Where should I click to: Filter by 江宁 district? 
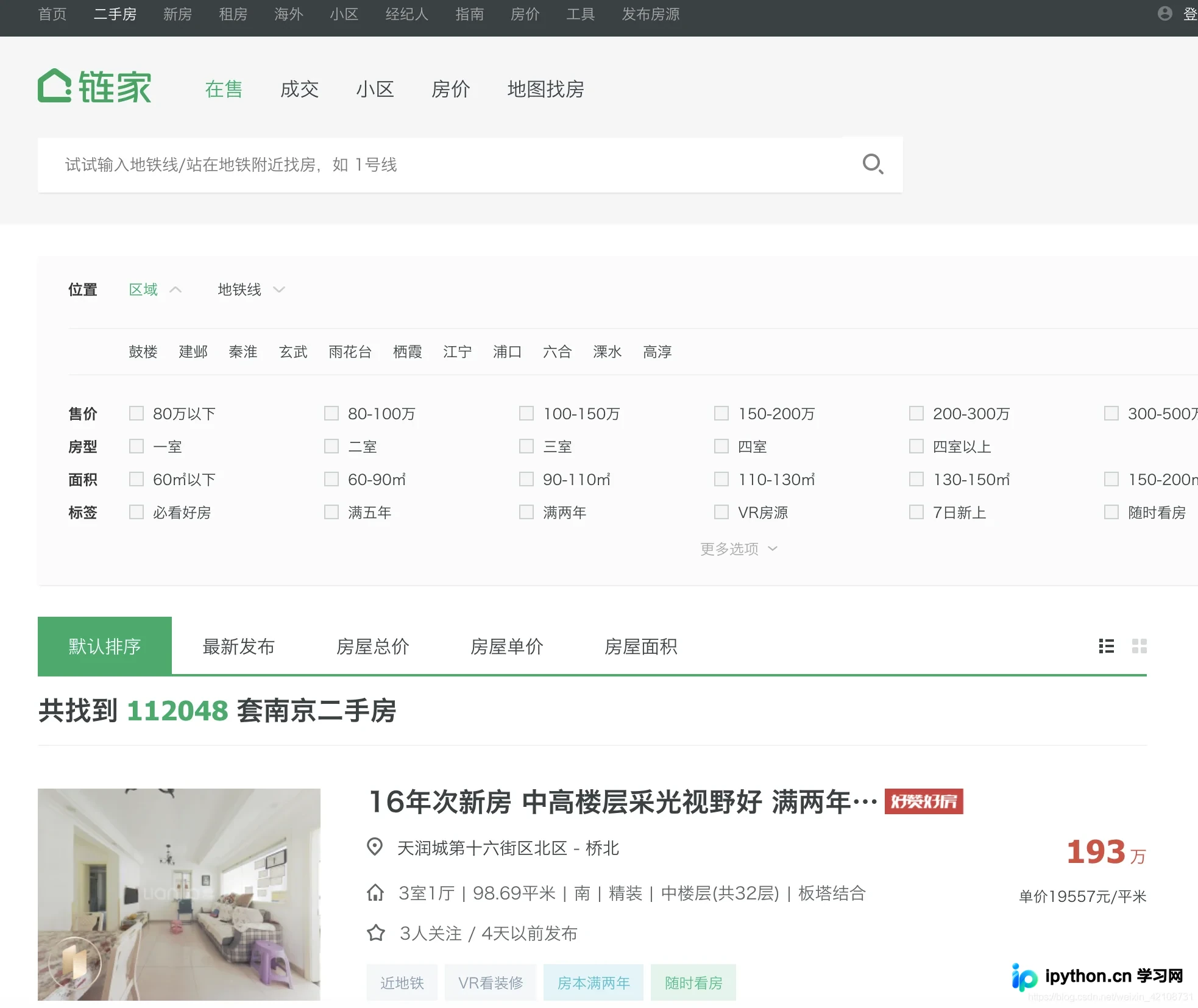click(x=458, y=352)
